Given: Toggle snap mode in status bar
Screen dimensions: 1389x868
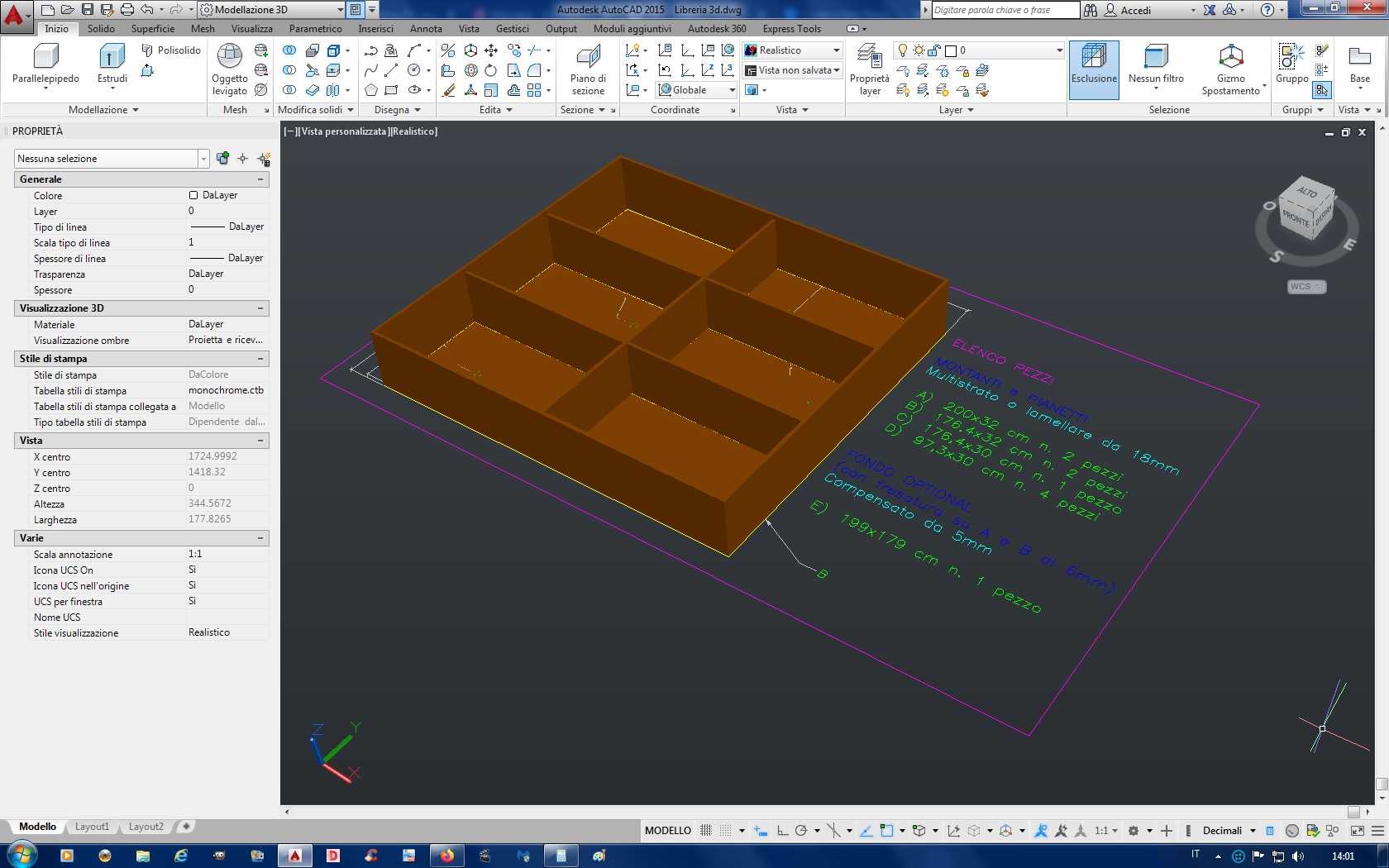Looking at the screenshot, I should click(725, 831).
